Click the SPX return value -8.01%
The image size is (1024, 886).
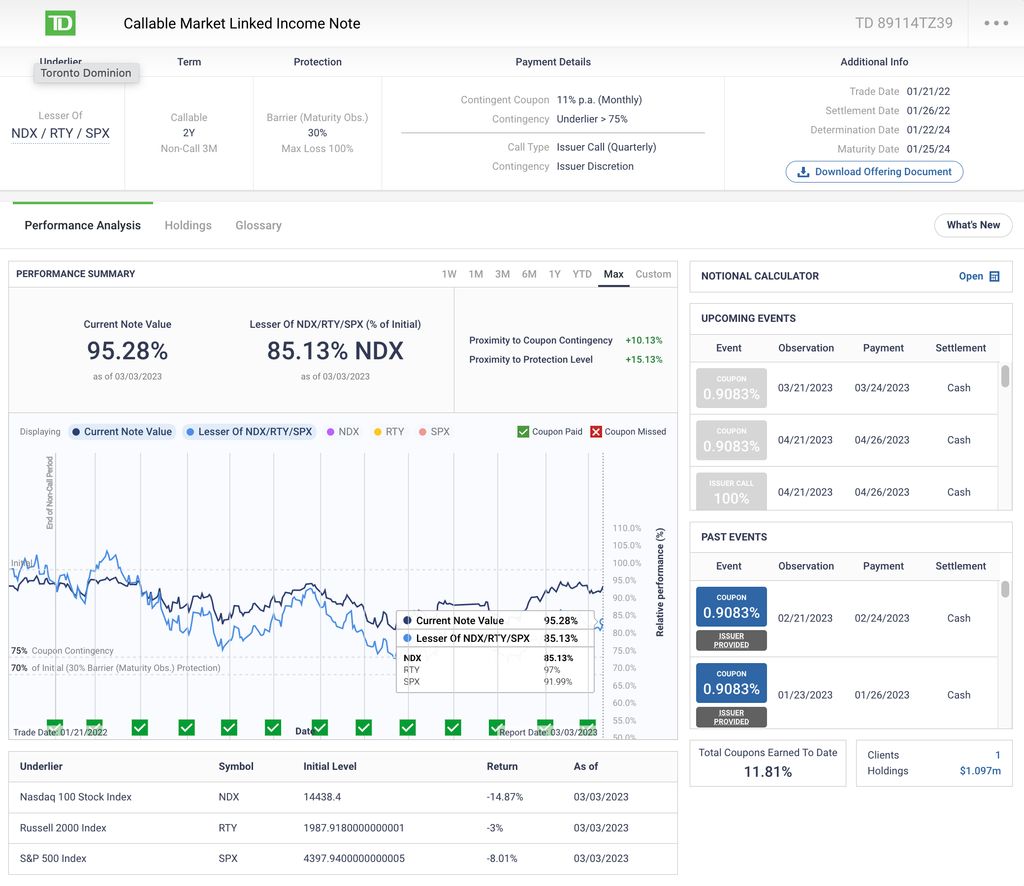[x=502, y=859]
